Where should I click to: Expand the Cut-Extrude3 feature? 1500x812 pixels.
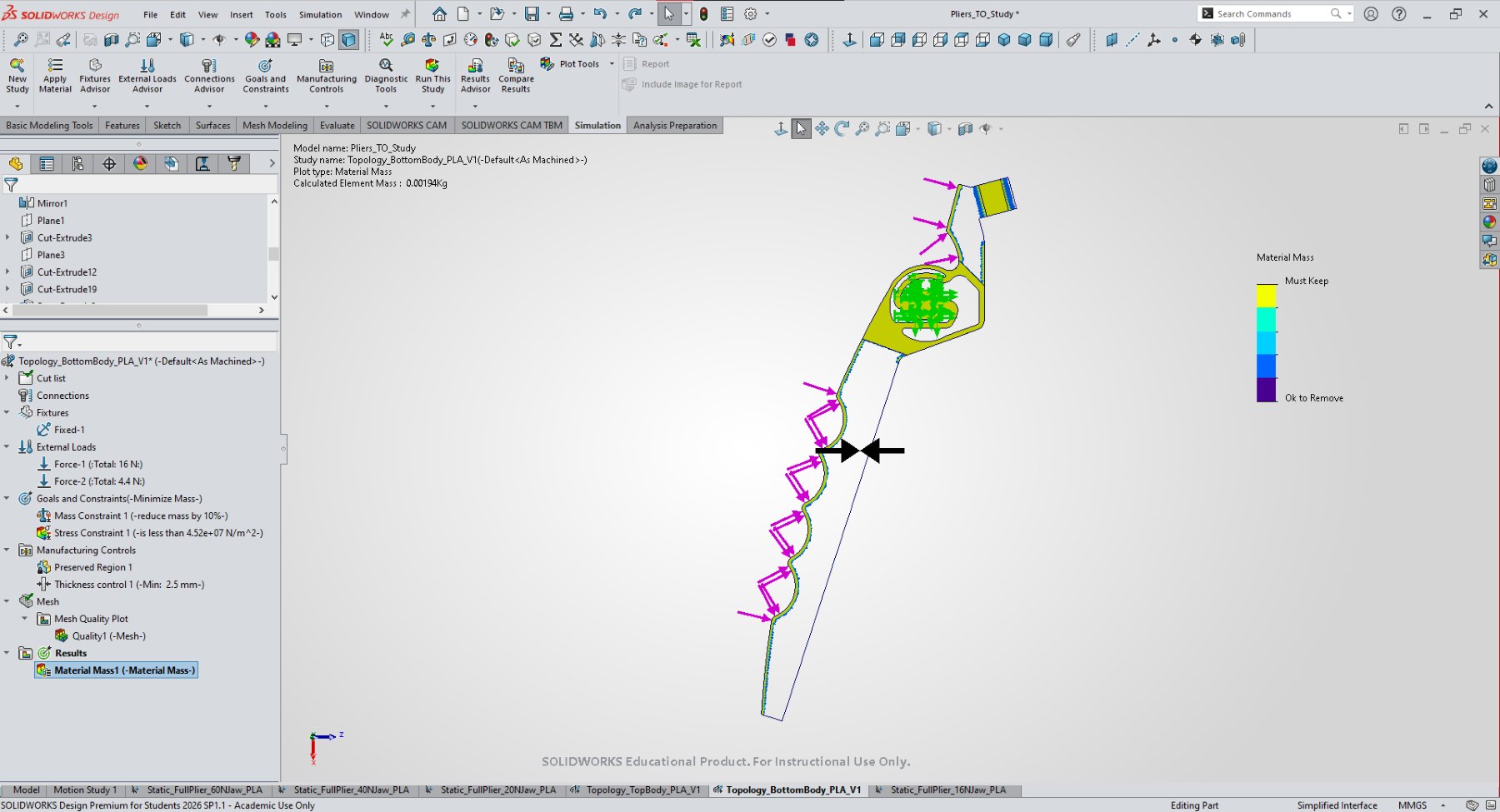(x=7, y=237)
